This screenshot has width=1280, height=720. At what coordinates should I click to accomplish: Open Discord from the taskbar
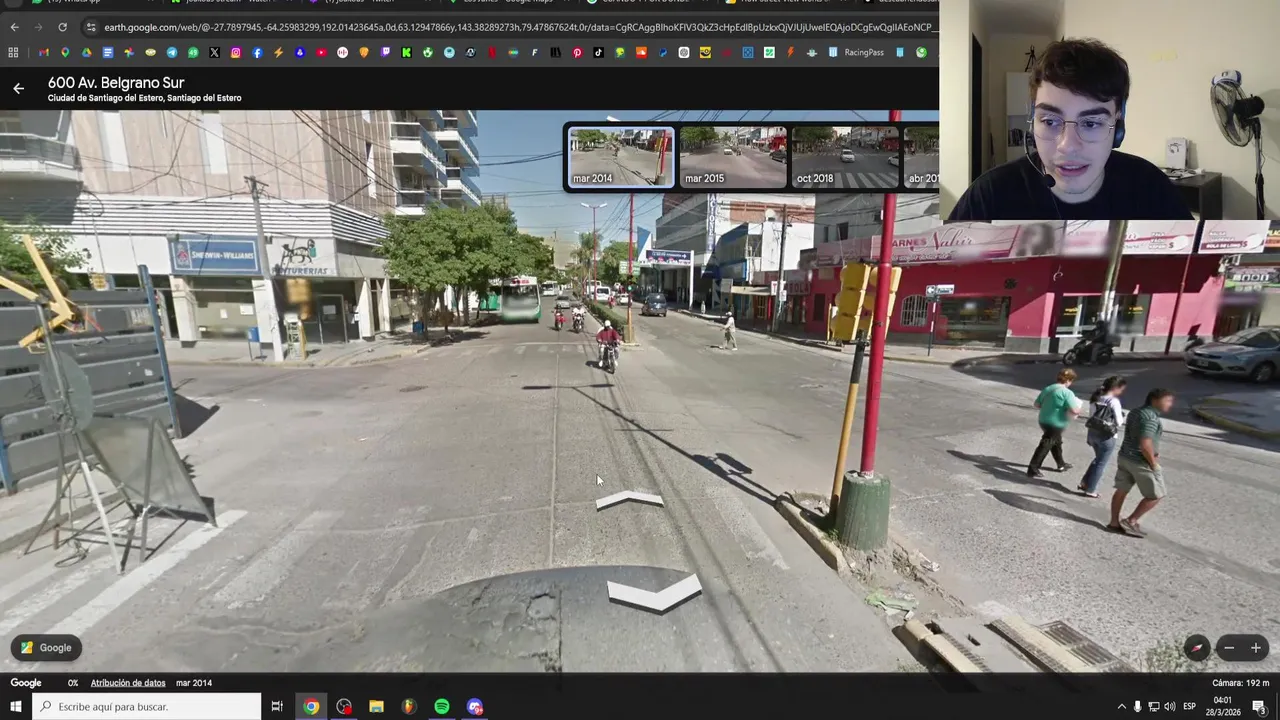474,707
